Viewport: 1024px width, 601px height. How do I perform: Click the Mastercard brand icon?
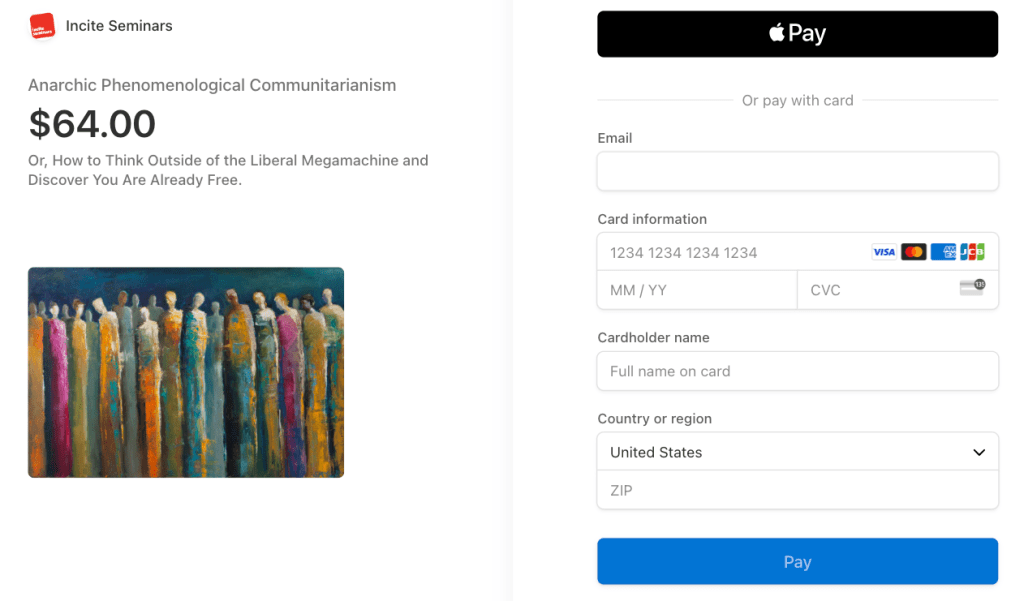tap(914, 252)
